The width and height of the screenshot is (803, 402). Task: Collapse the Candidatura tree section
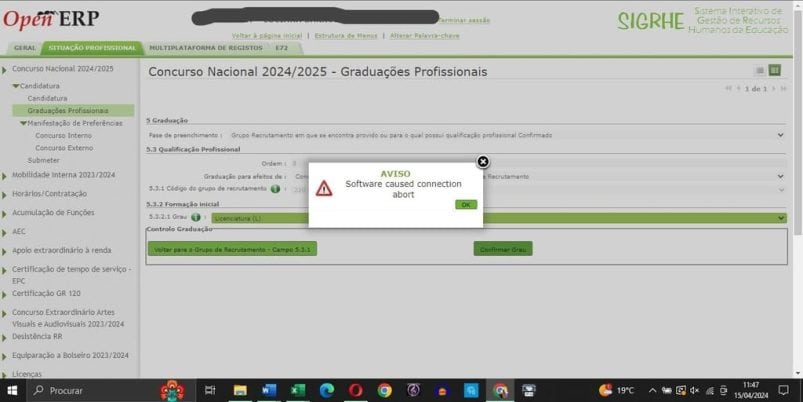(x=16, y=86)
